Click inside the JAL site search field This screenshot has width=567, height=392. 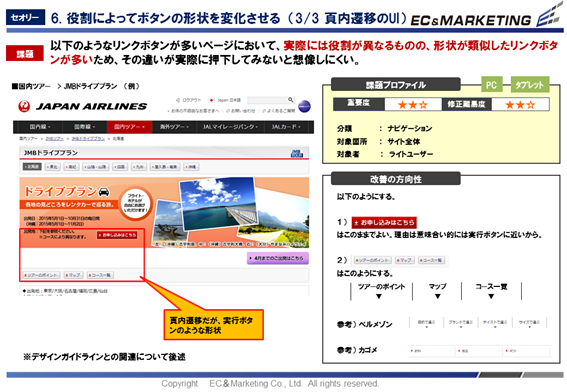268,100
